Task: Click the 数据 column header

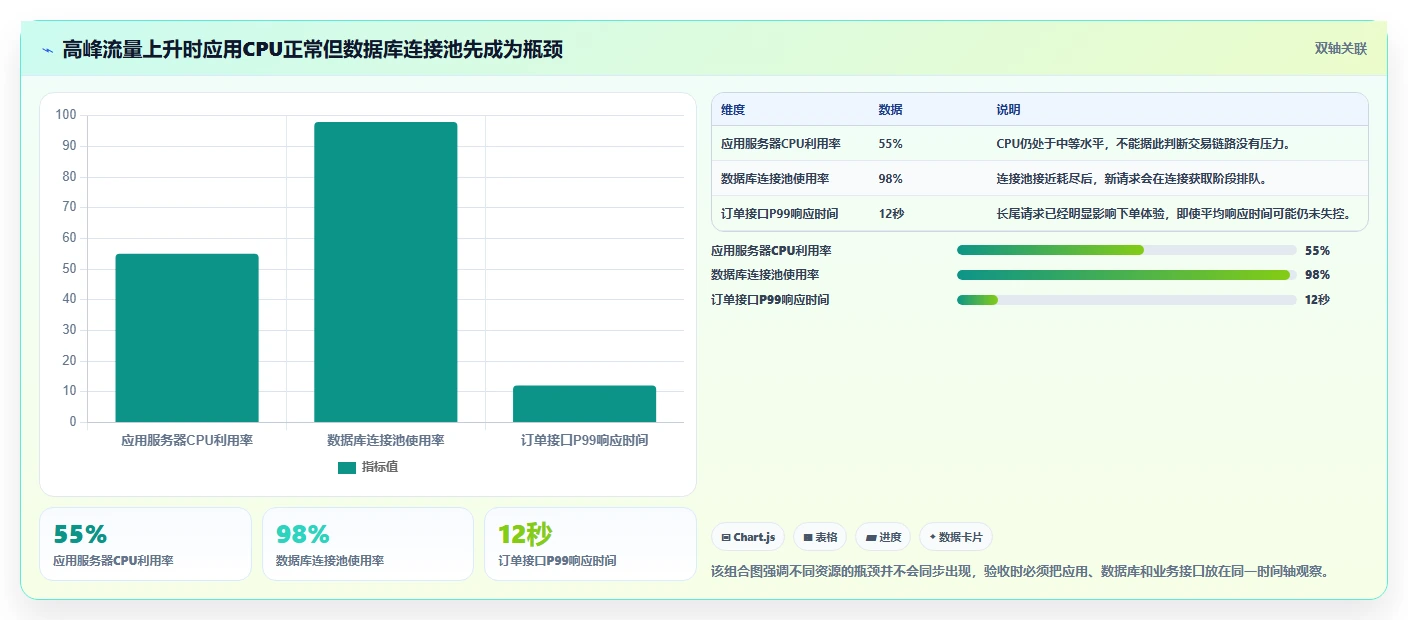Action: click(x=890, y=110)
